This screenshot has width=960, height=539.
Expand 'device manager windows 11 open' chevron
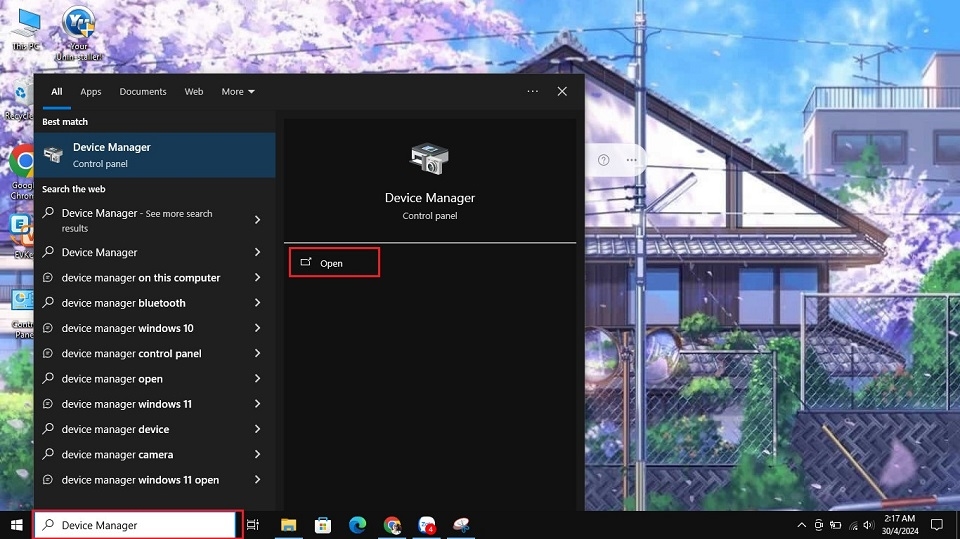[257, 480]
